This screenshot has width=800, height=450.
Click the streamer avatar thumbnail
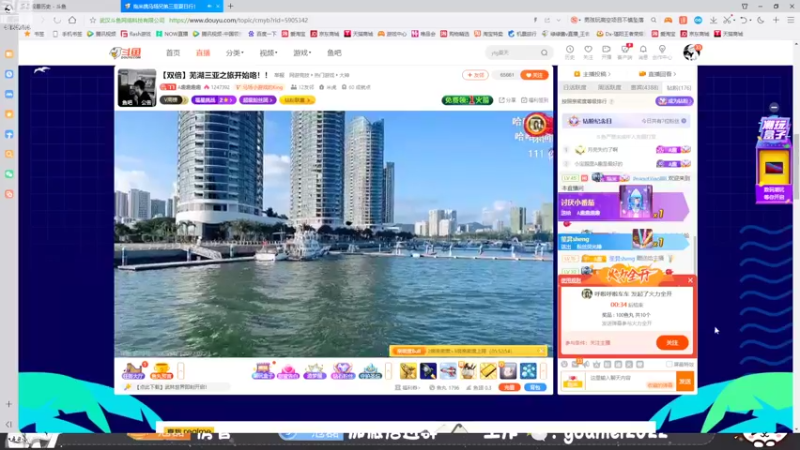(137, 88)
